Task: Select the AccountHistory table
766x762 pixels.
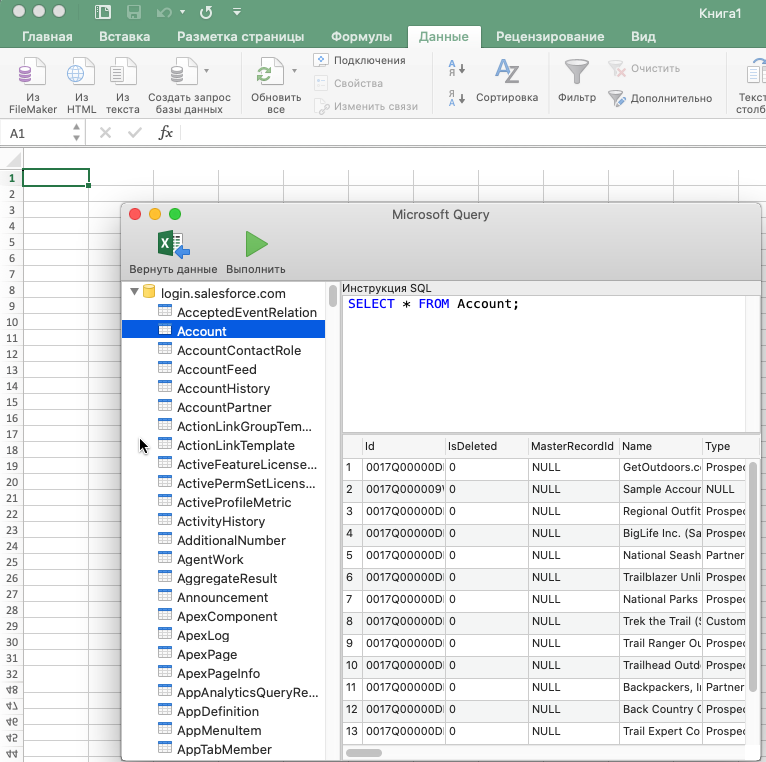Action: [223, 388]
